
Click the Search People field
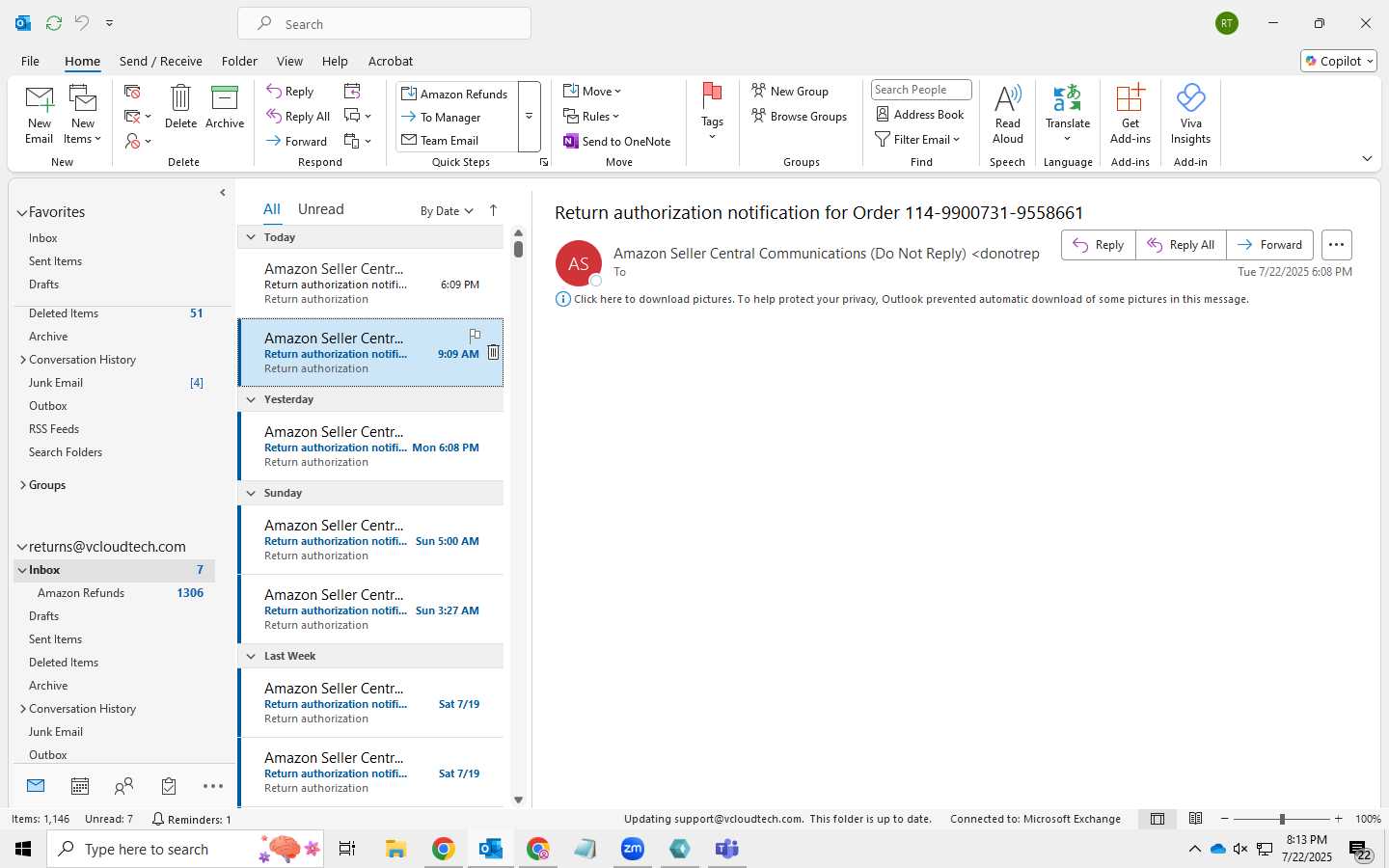(x=921, y=90)
